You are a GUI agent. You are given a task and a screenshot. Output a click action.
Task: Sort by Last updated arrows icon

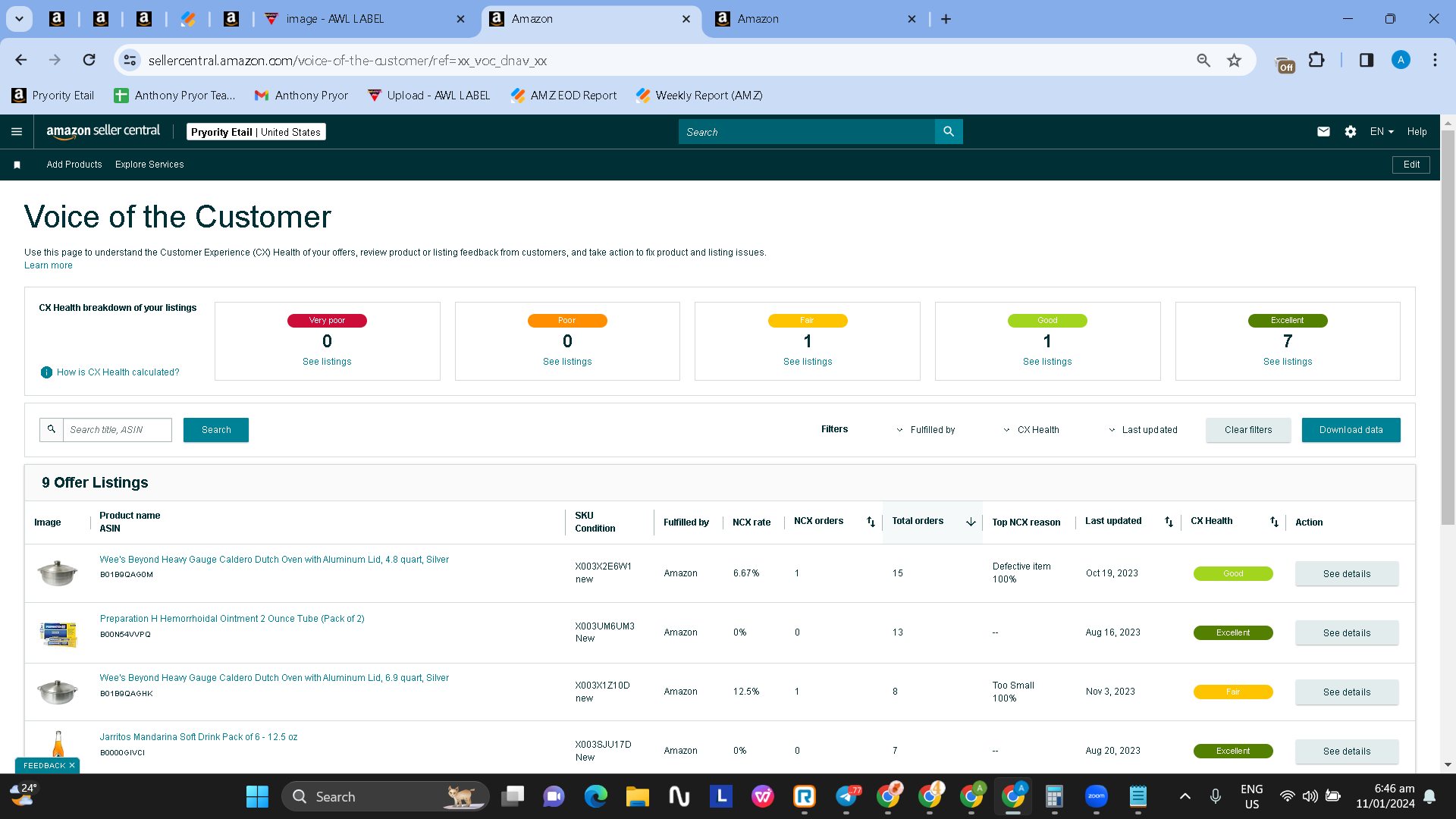coord(1169,522)
